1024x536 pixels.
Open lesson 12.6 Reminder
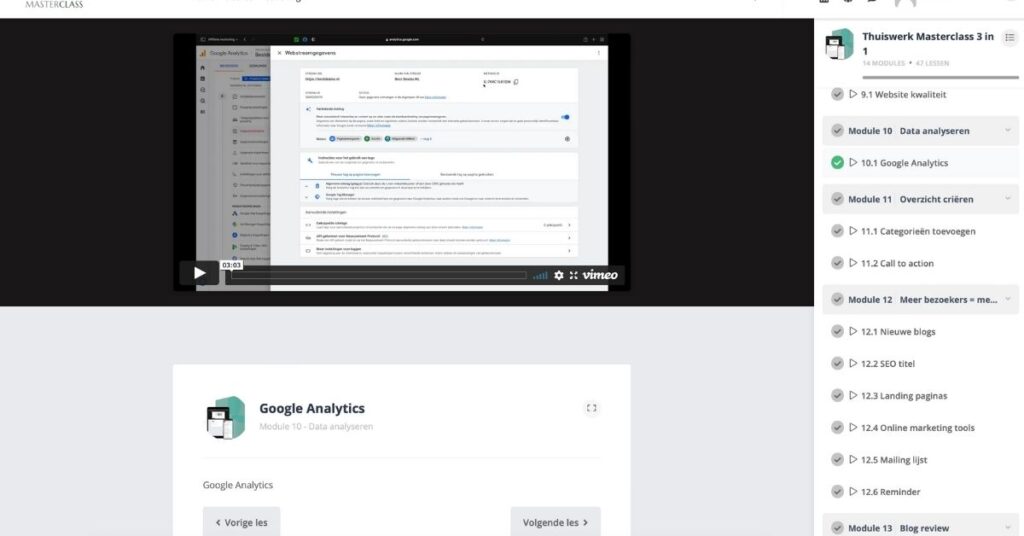[x=890, y=492]
